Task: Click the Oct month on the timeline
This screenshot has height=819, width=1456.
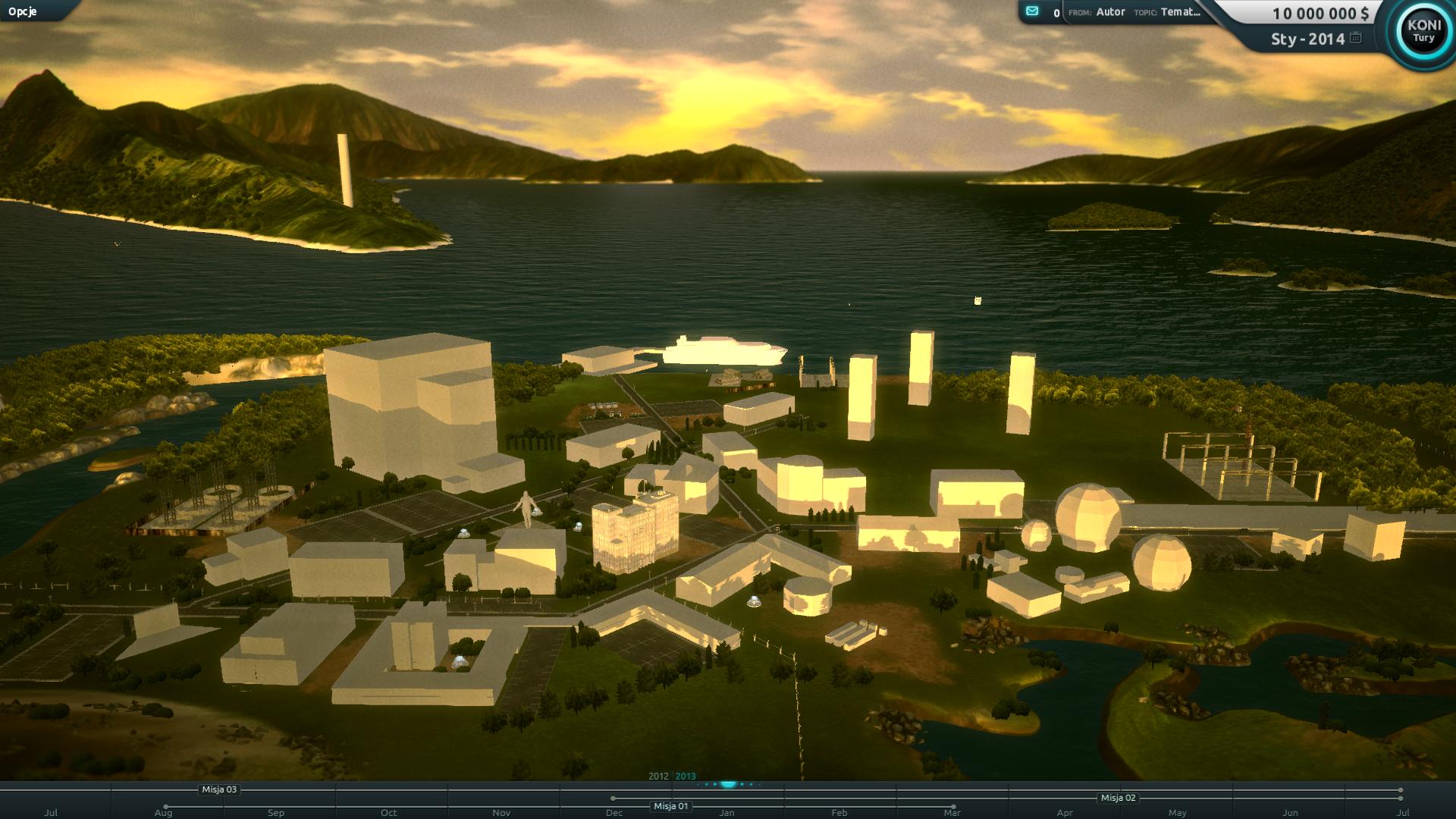Action: coord(389,813)
